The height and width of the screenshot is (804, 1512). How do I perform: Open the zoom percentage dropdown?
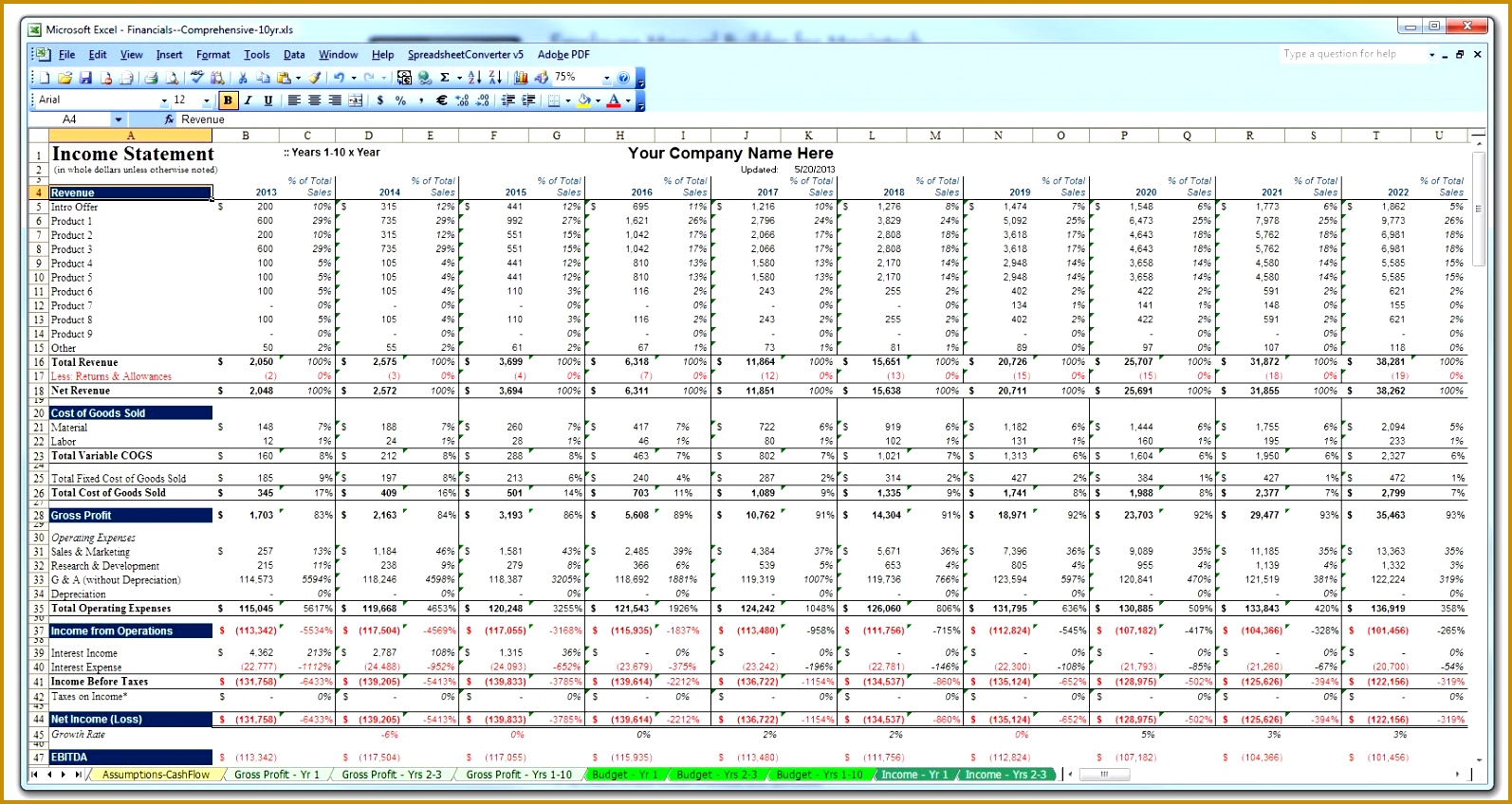pyautogui.click(x=606, y=78)
